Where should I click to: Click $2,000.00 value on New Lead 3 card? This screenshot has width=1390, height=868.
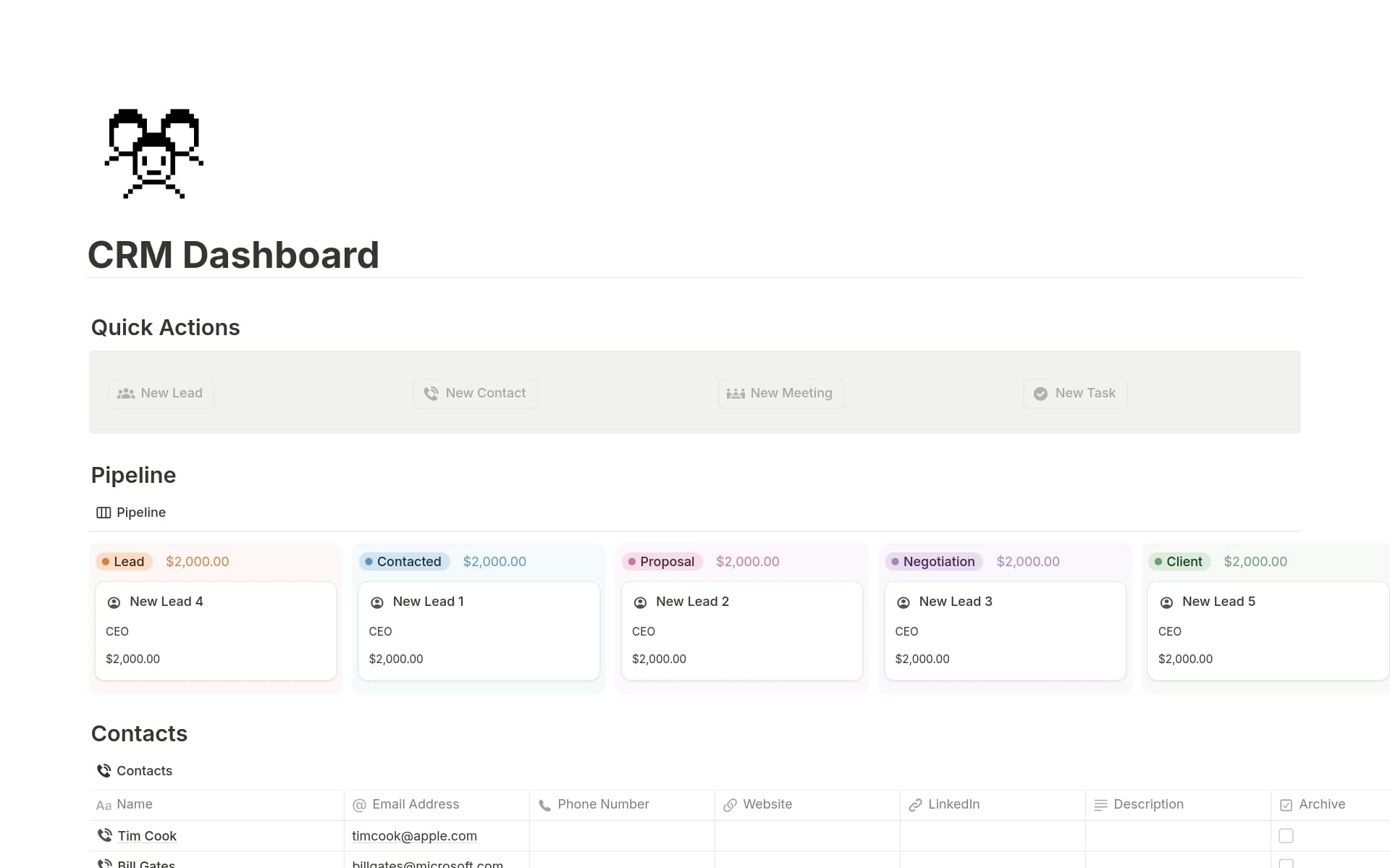pos(922,660)
